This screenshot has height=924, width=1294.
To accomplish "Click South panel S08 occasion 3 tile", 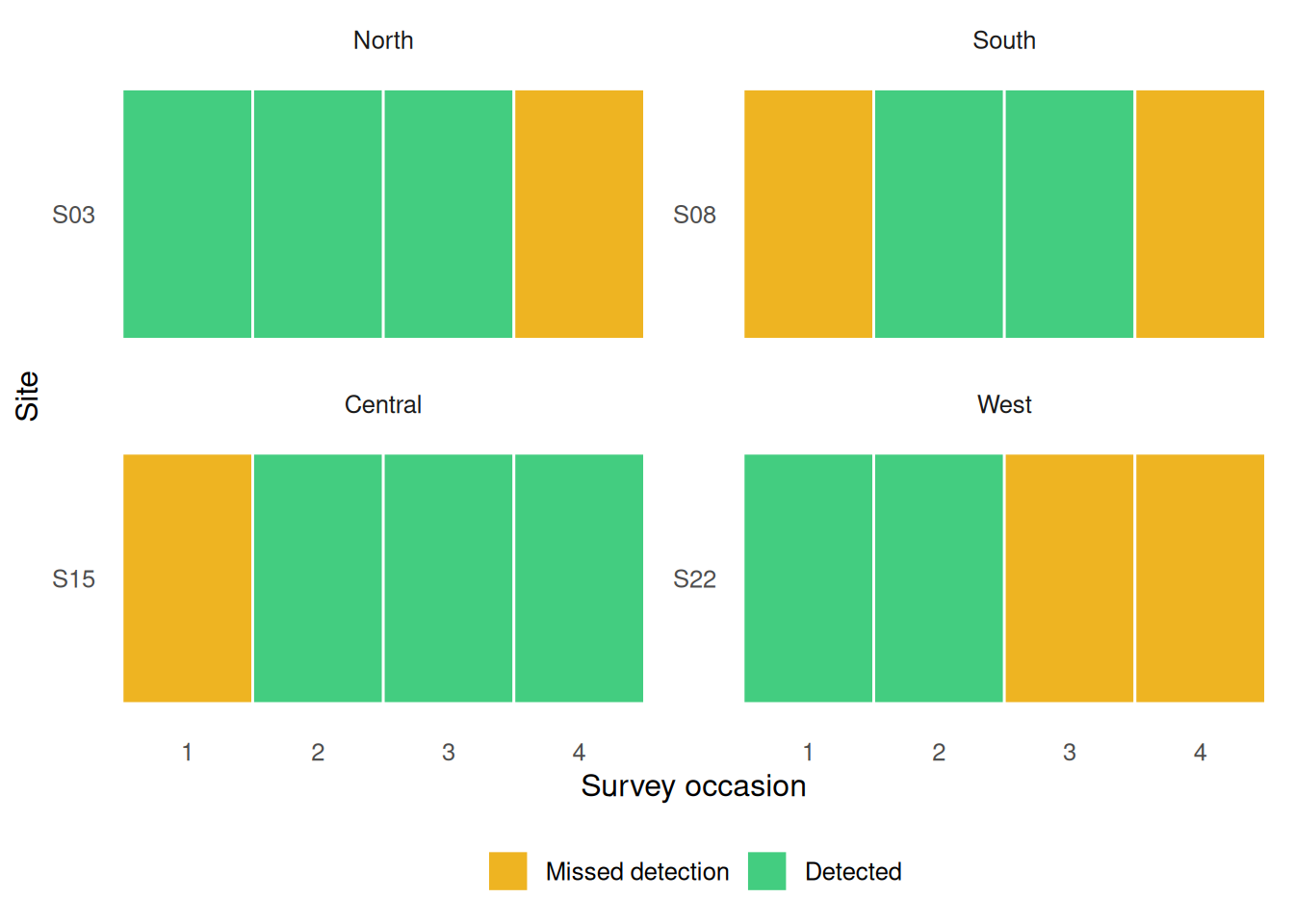I will coord(1070,214).
